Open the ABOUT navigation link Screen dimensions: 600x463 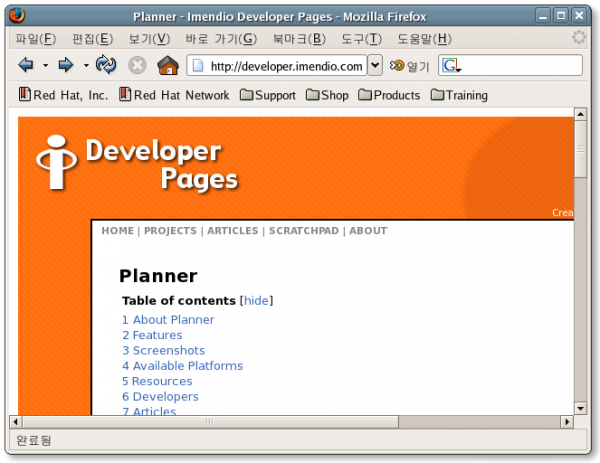[368, 231]
